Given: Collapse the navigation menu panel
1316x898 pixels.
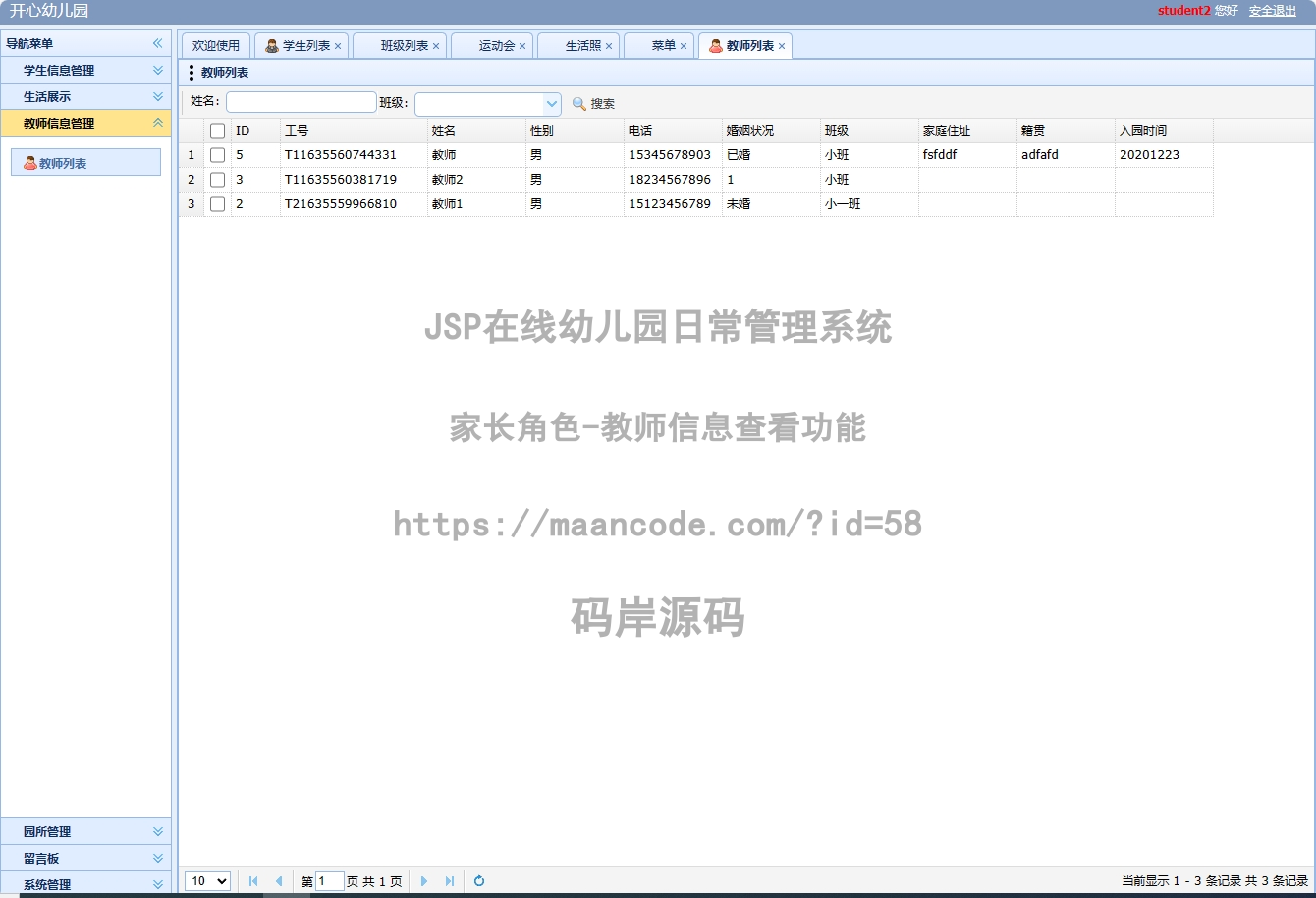Looking at the screenshot, I should [x=157, y=43].
